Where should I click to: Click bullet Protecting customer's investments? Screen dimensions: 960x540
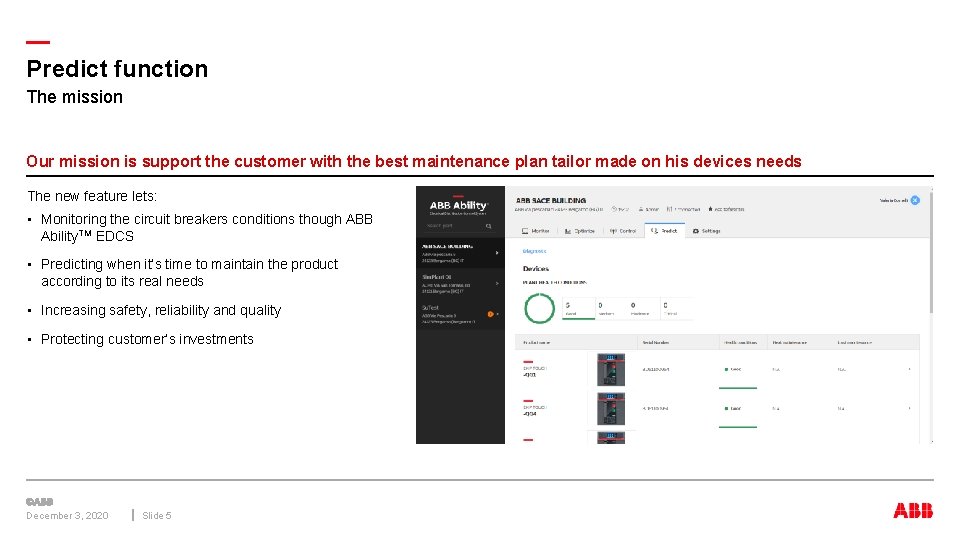(147, 339)
